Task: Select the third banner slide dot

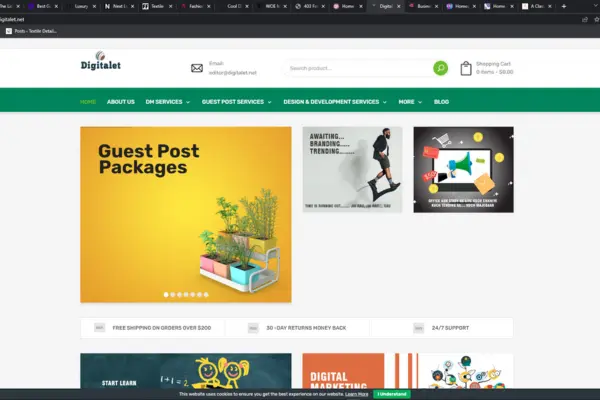Action: point(179,294)
